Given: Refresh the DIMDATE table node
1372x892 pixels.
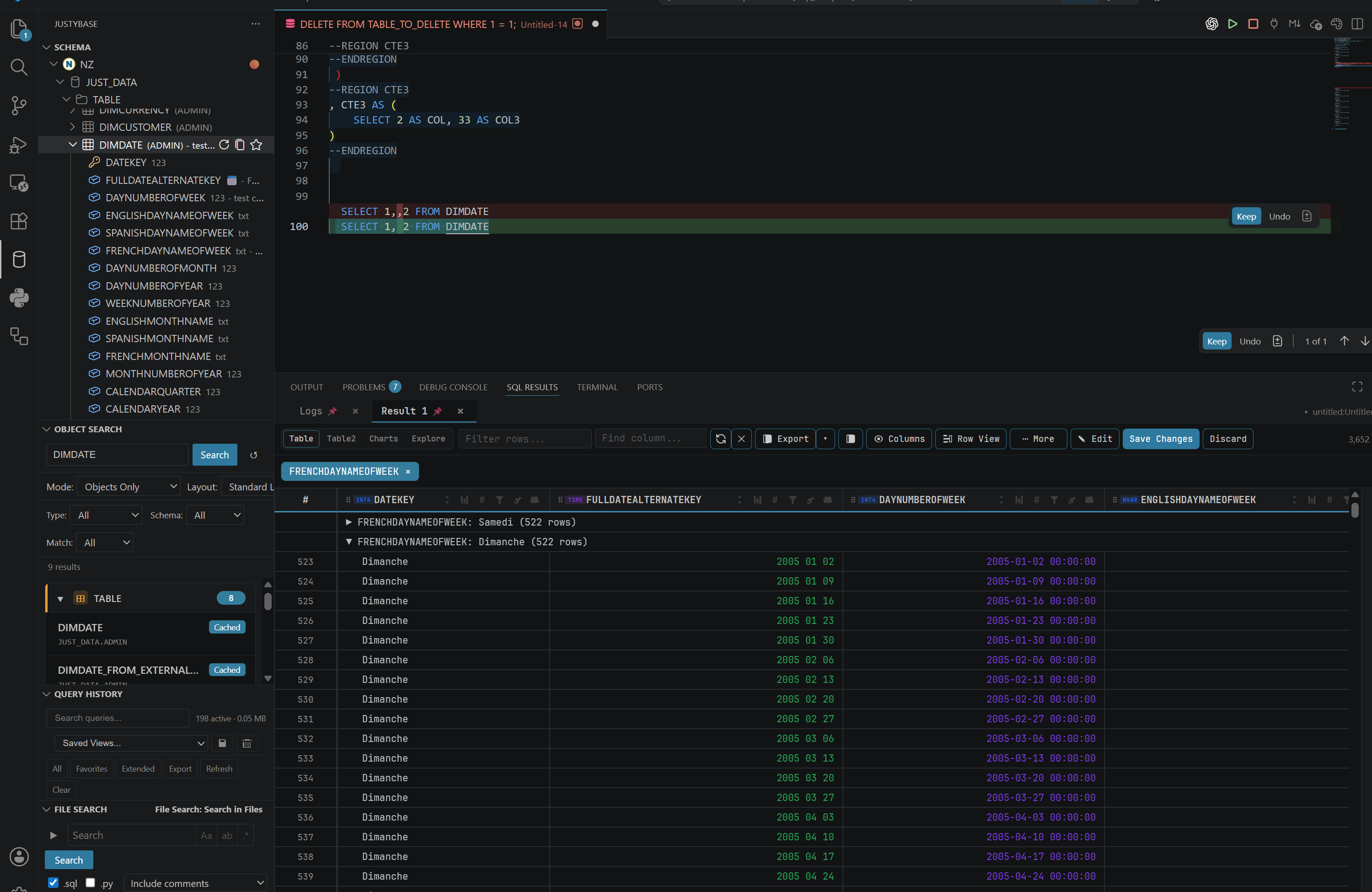Looking at the screenshot, I should [x=224, y=145].
